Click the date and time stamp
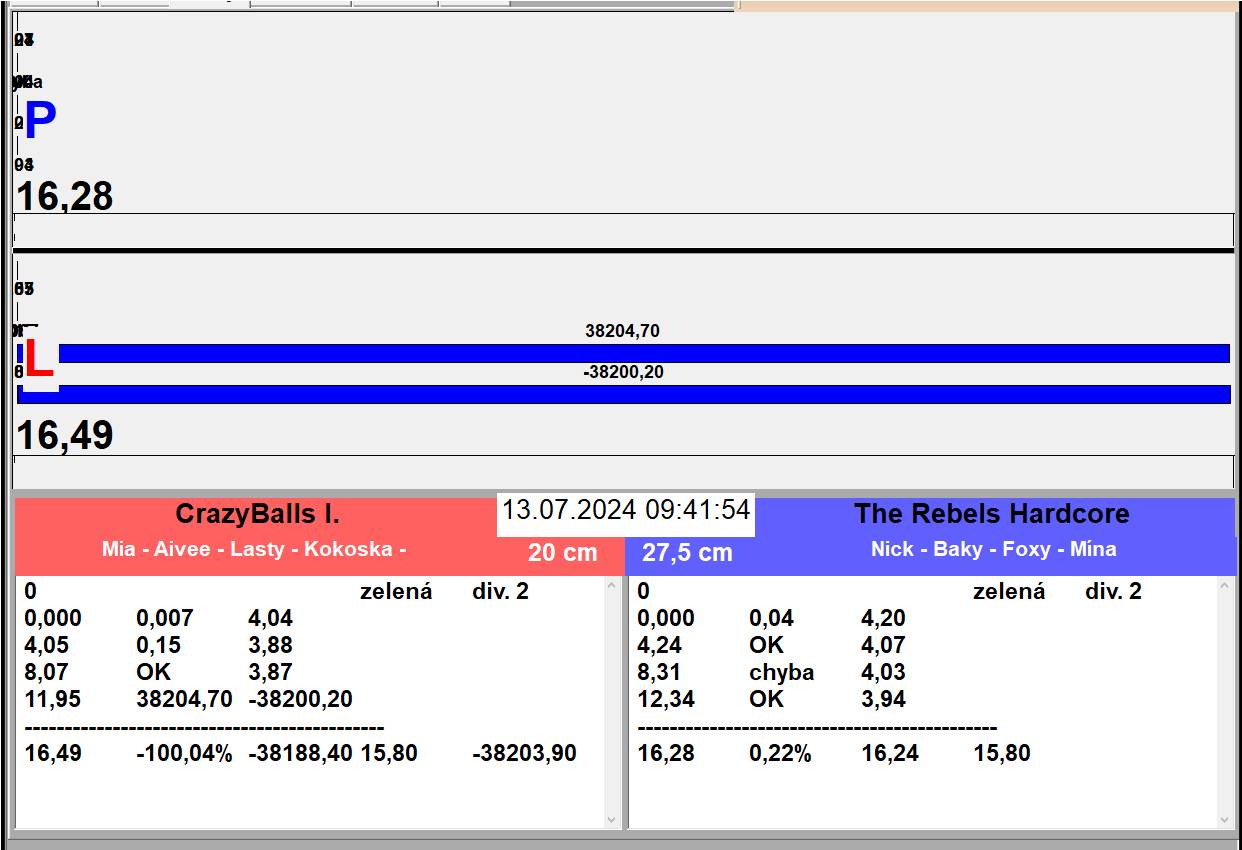 coord(625,510)
